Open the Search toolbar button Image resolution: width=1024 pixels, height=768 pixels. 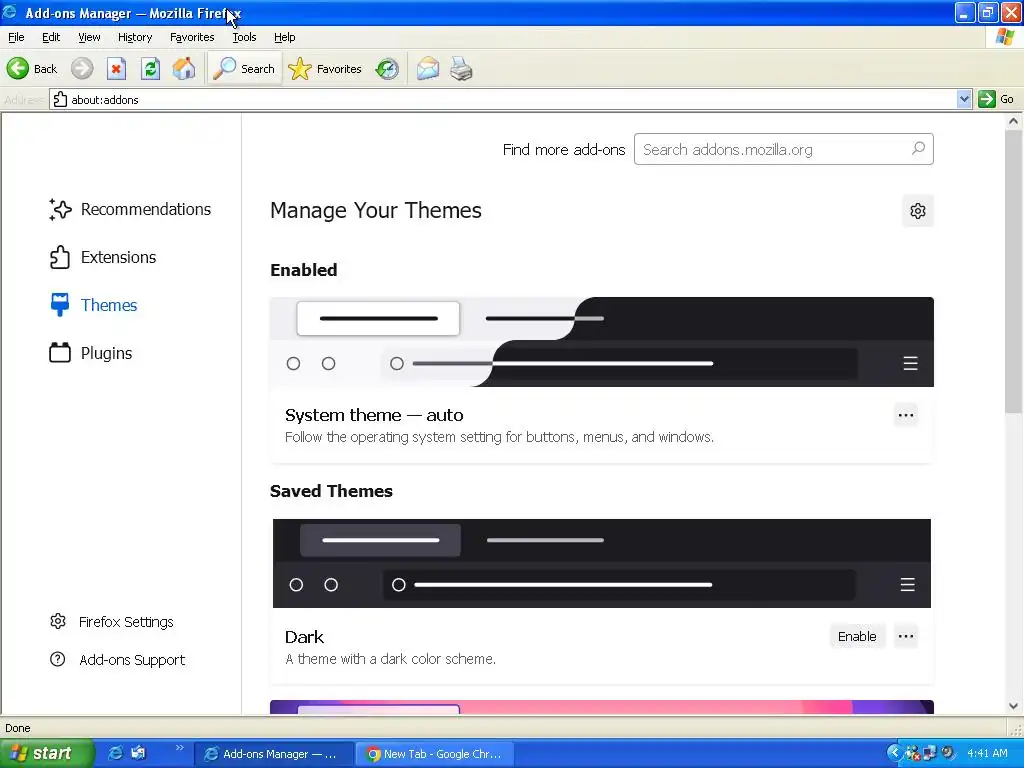point(244,69)
